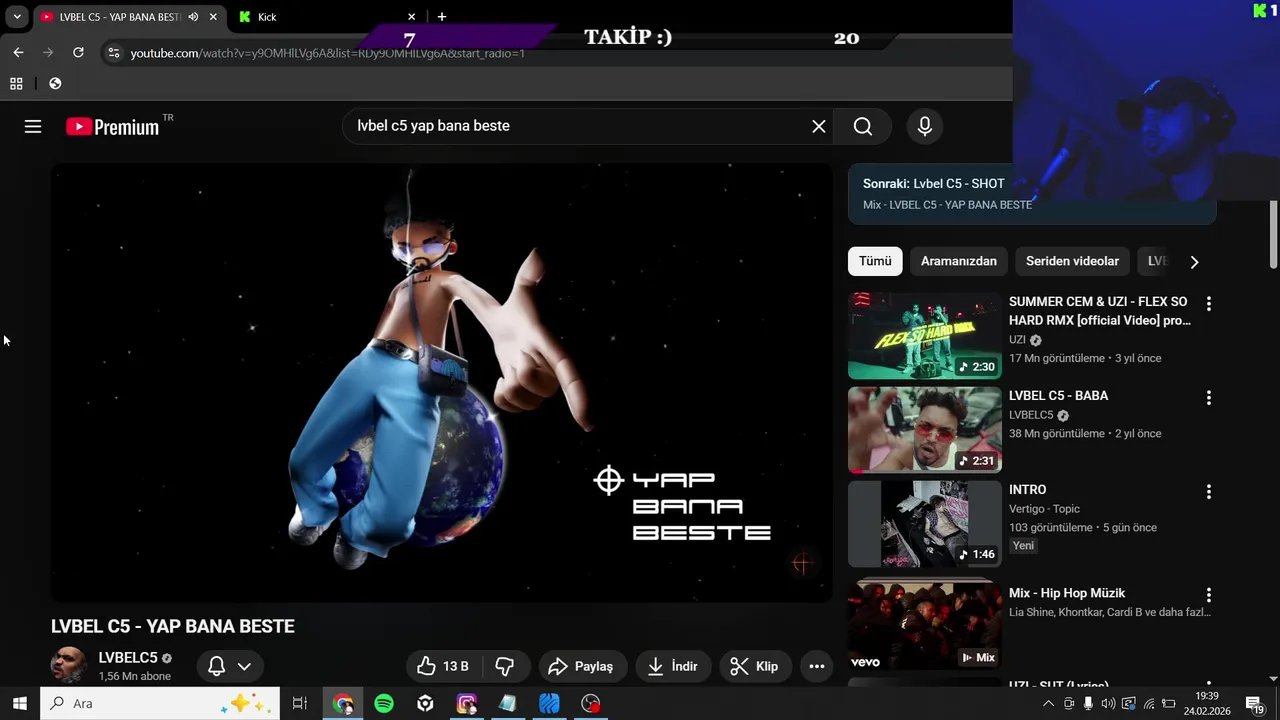Select the Tümü filter chip
Viewport: 1280px width, 720px height.
[x=875, y=261]
